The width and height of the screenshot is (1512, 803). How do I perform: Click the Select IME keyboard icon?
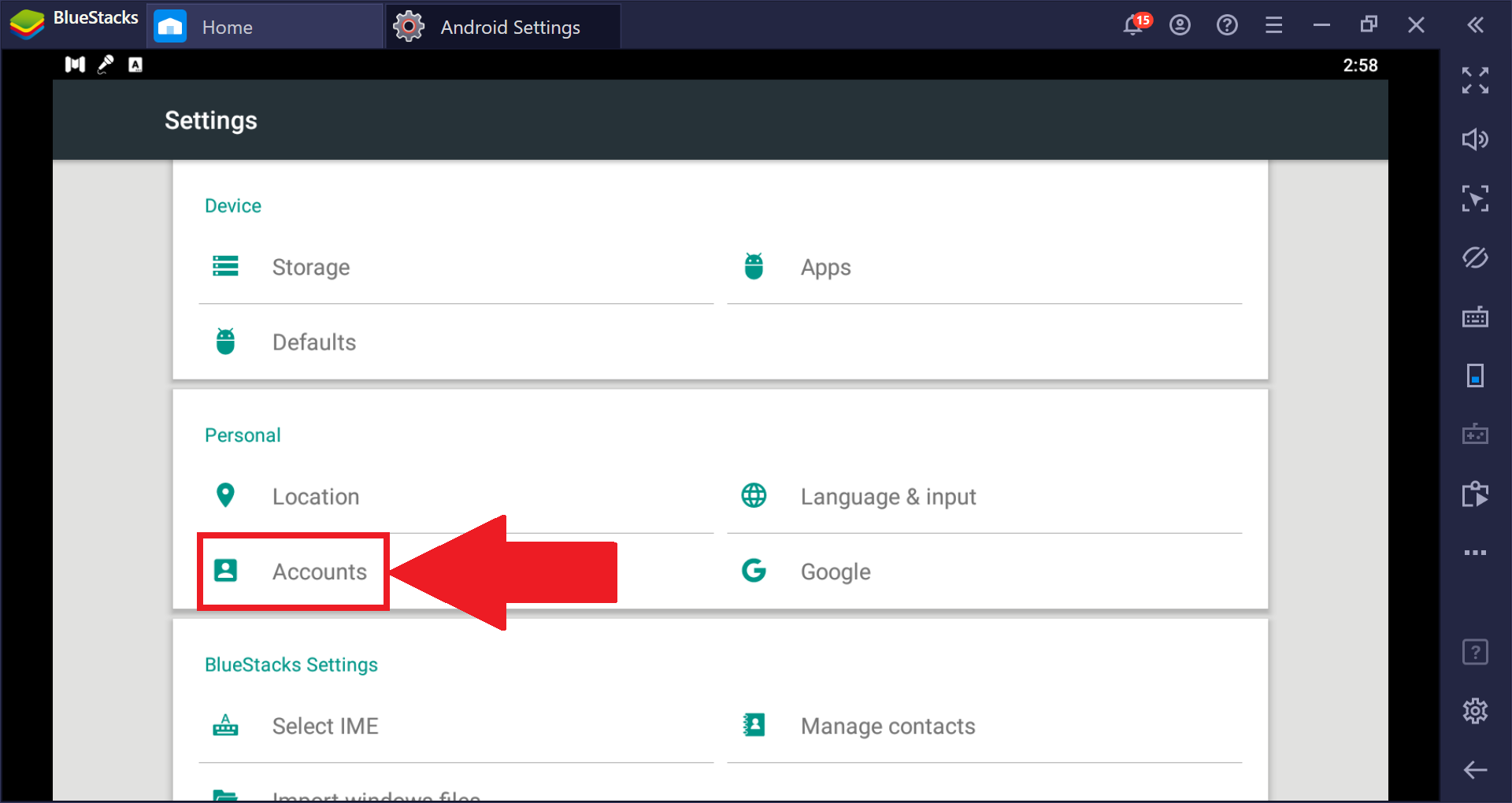(x=225, y=724)
